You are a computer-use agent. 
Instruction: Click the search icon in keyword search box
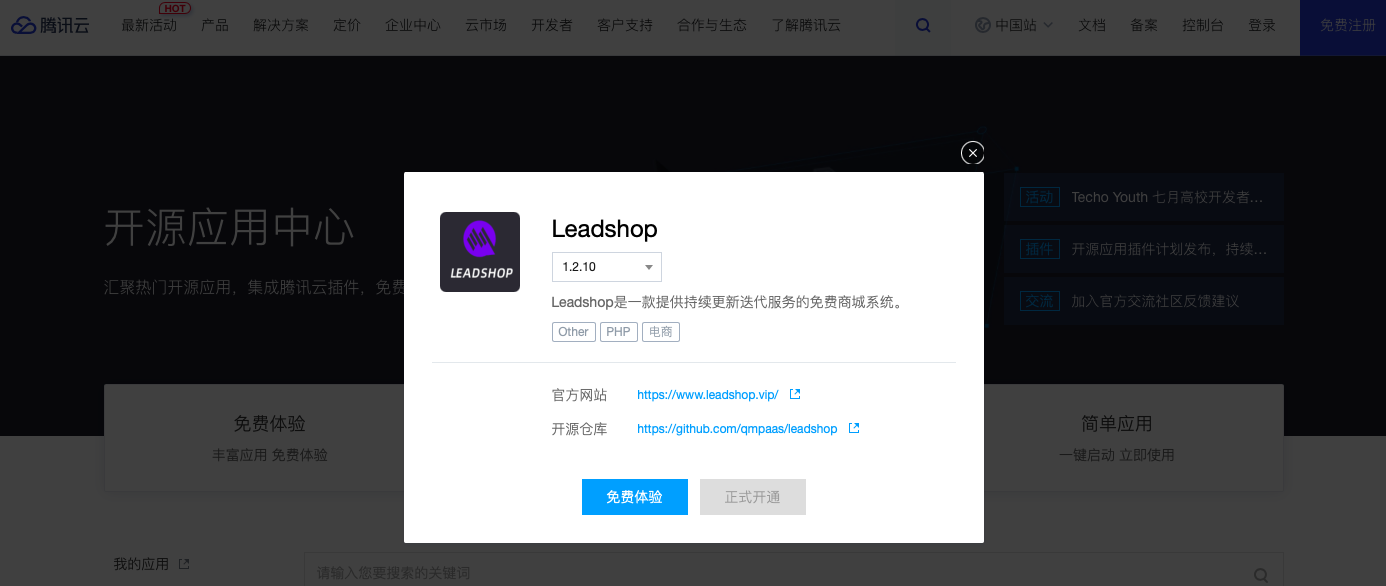coord(1262,574)
